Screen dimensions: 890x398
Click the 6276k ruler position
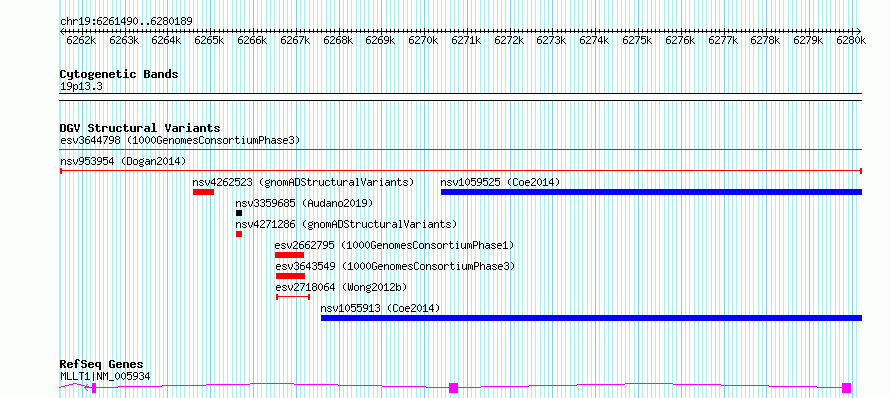[680, 40]
